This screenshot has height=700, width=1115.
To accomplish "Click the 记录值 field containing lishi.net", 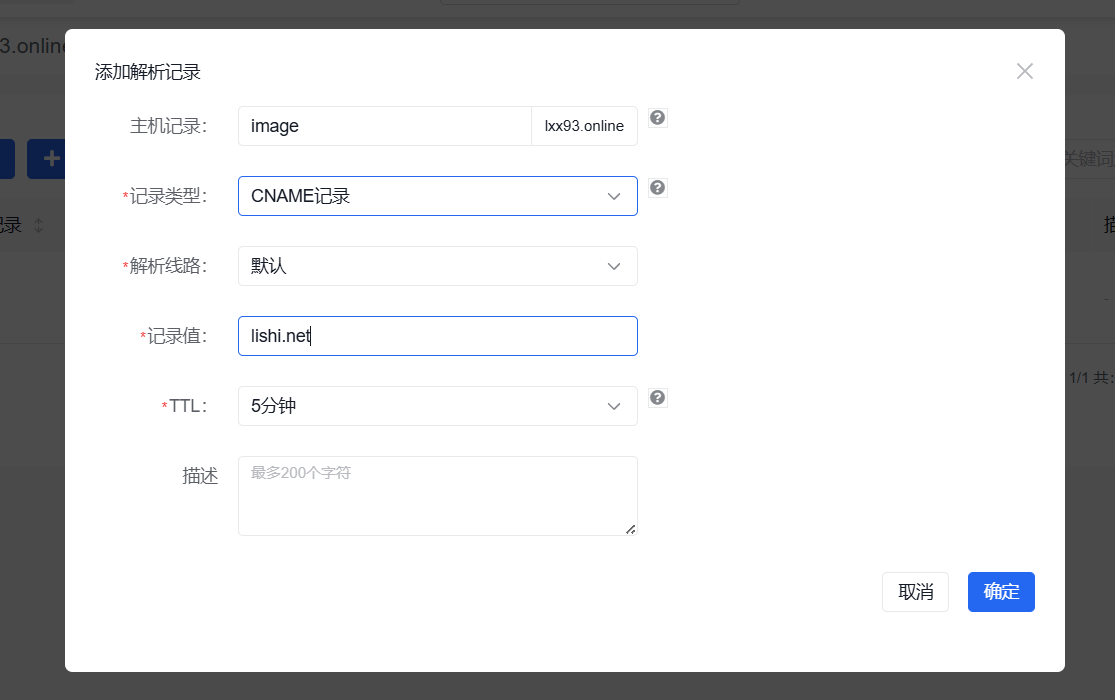I will pyautogui.click(x=437, y=336).
